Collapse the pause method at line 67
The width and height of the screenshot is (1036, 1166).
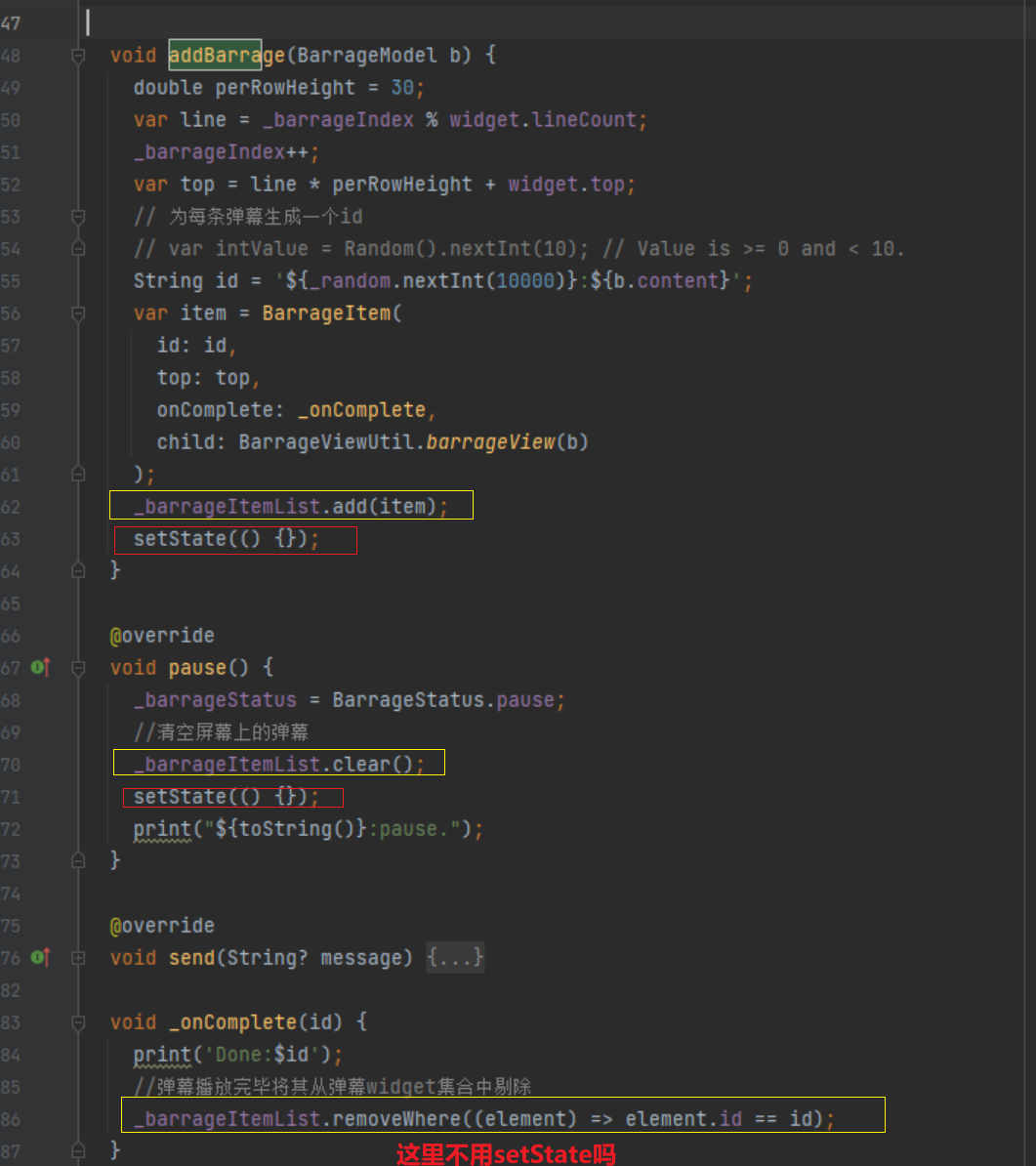[78, 668]
